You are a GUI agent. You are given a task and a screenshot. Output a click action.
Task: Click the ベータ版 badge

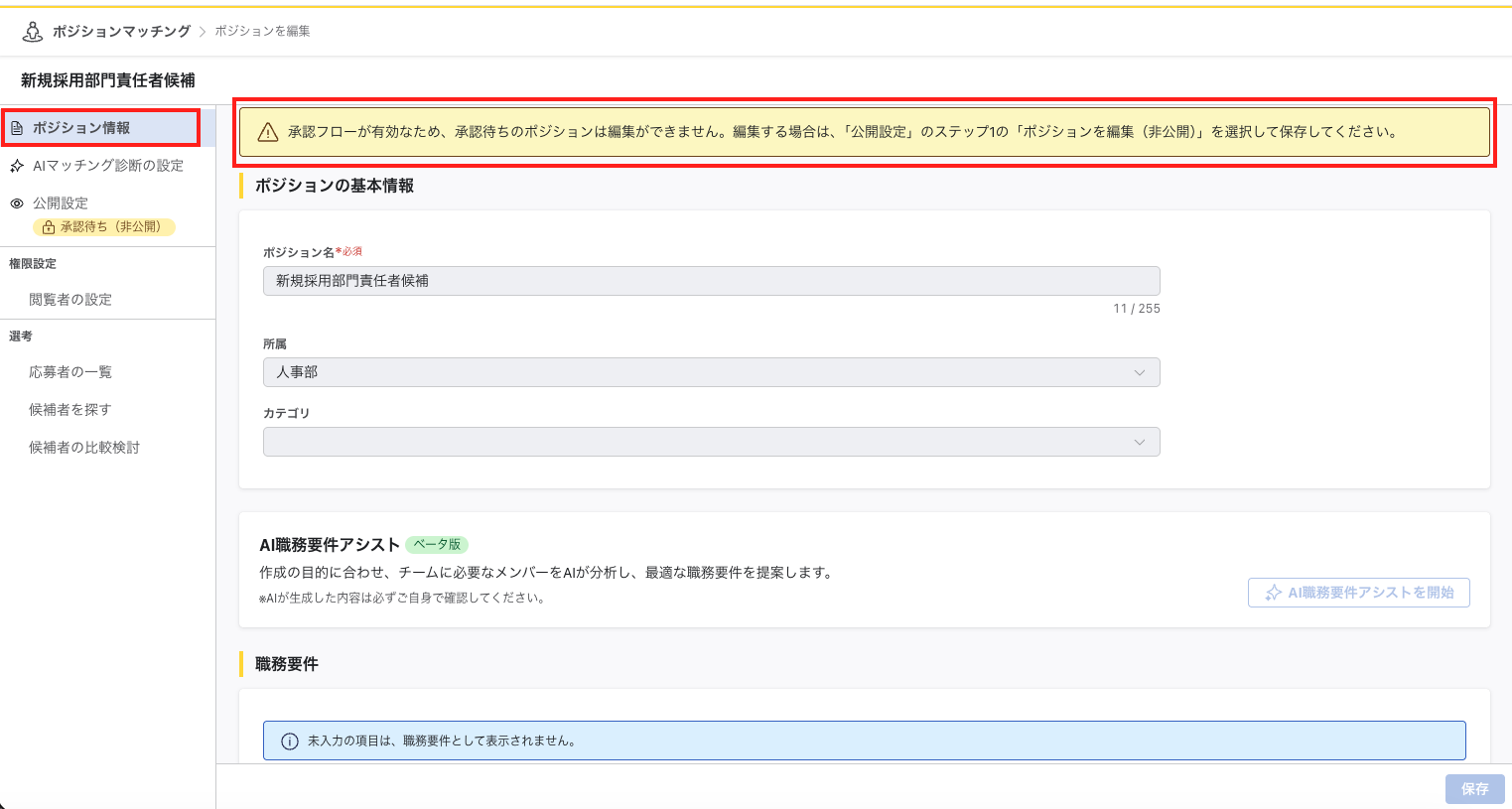click(x=437, y=545)
